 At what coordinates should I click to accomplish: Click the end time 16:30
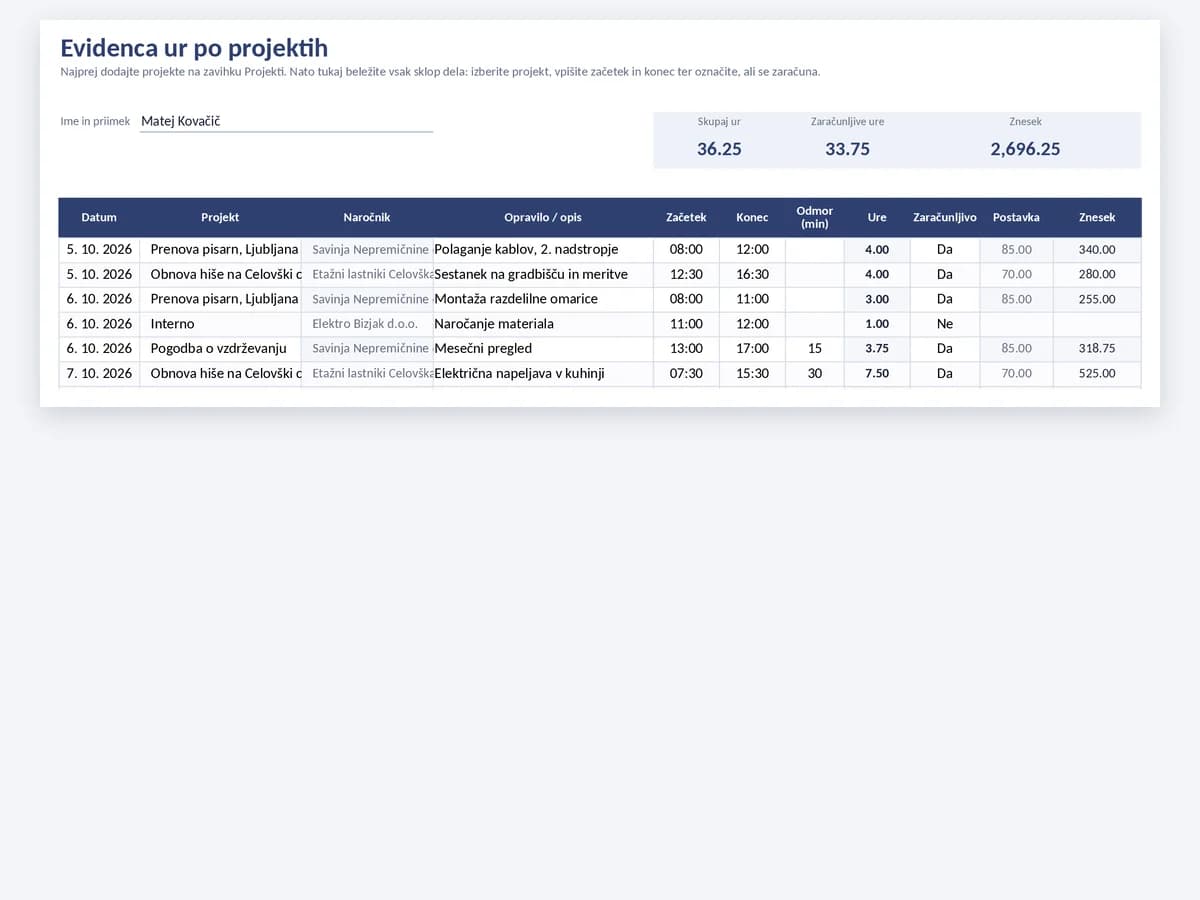(x=752, y=274)
